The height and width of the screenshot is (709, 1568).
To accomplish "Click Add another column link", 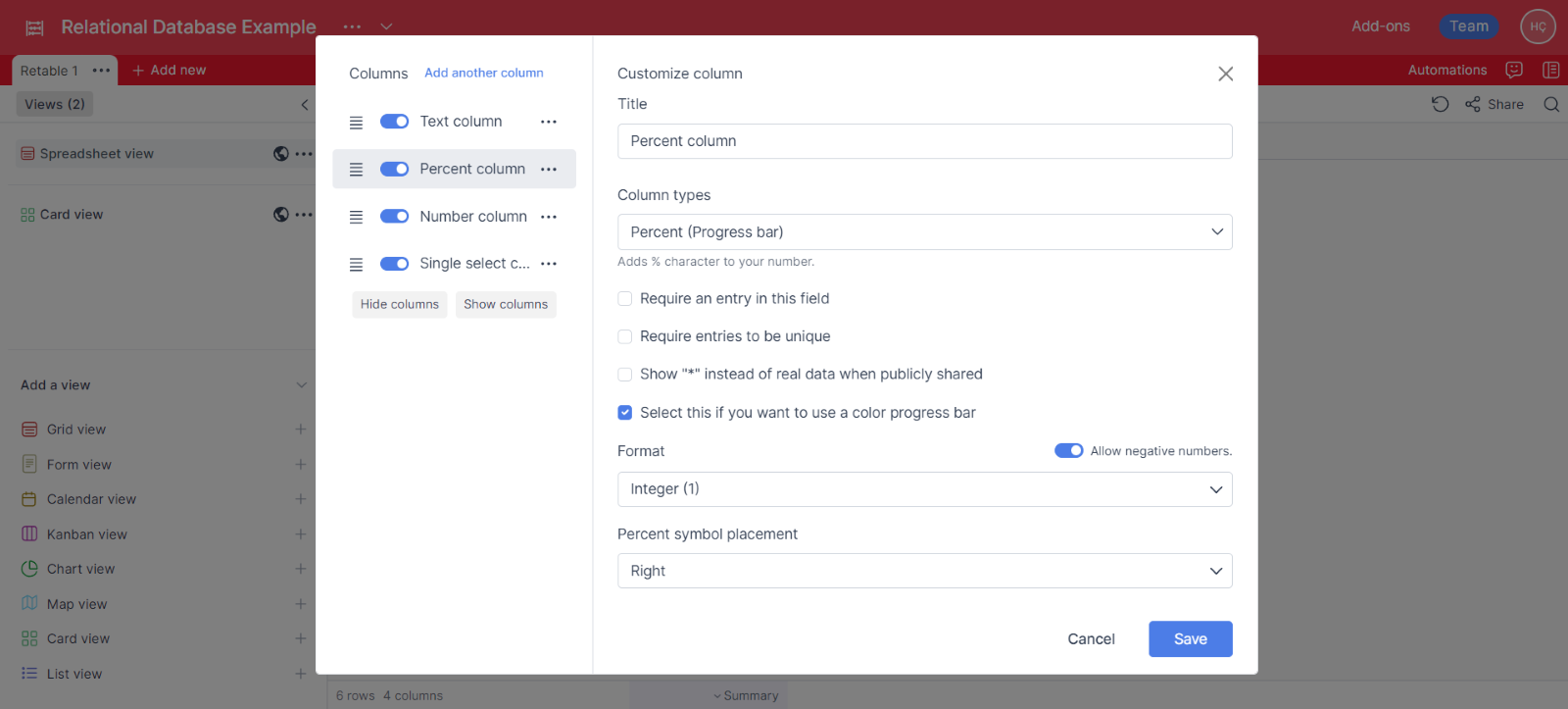I will (483, 74).
